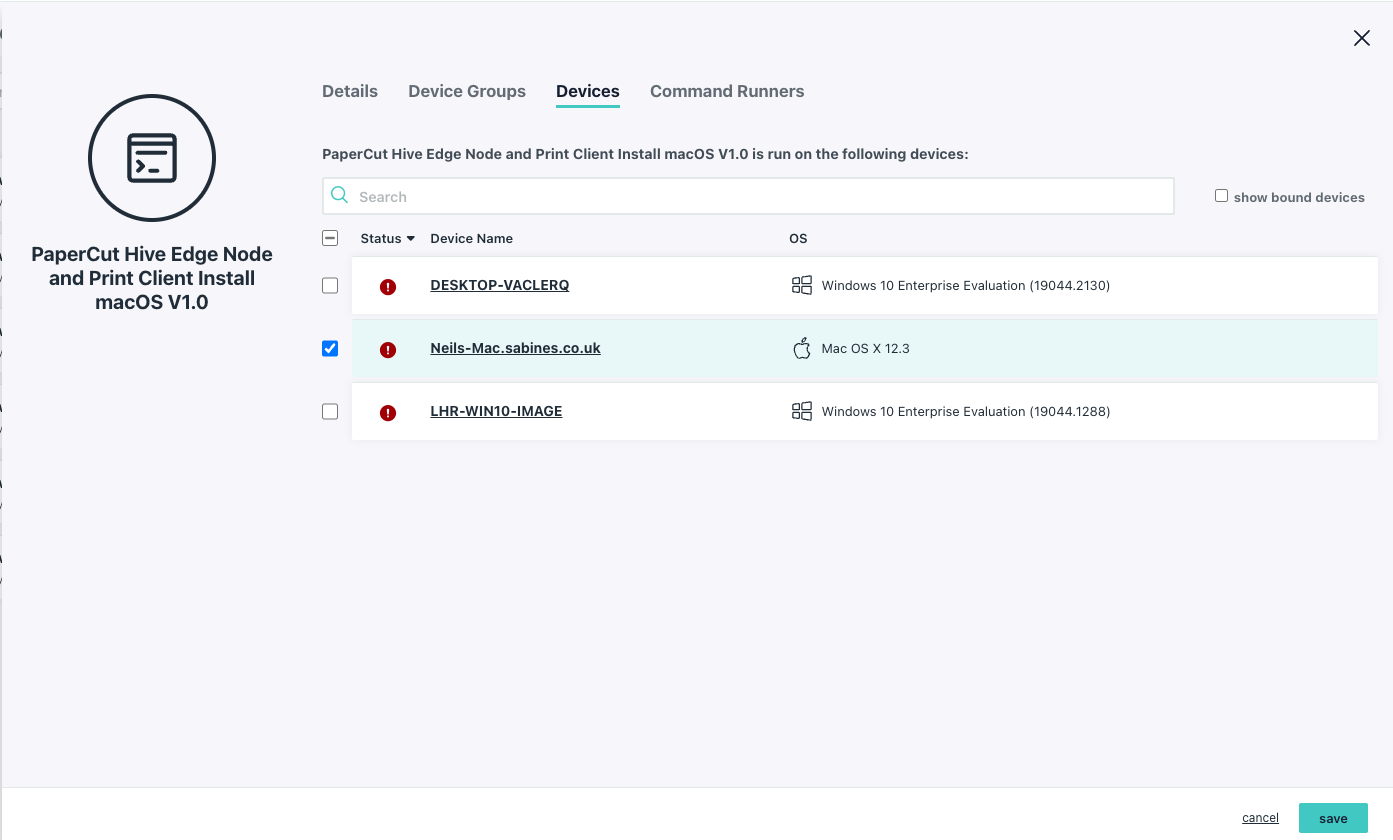Click Windows logo icon in DESKTOP-VACLERQ row

pyautogui.click(x=801, y=285)
